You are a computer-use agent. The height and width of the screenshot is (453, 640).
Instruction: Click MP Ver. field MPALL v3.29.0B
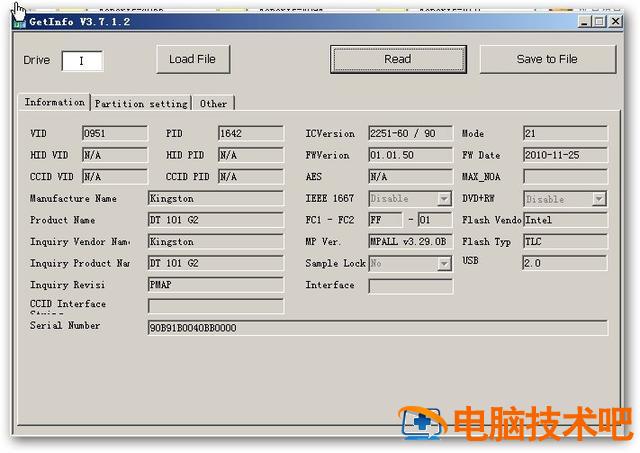pyautogui.click(x=410, y=242)
